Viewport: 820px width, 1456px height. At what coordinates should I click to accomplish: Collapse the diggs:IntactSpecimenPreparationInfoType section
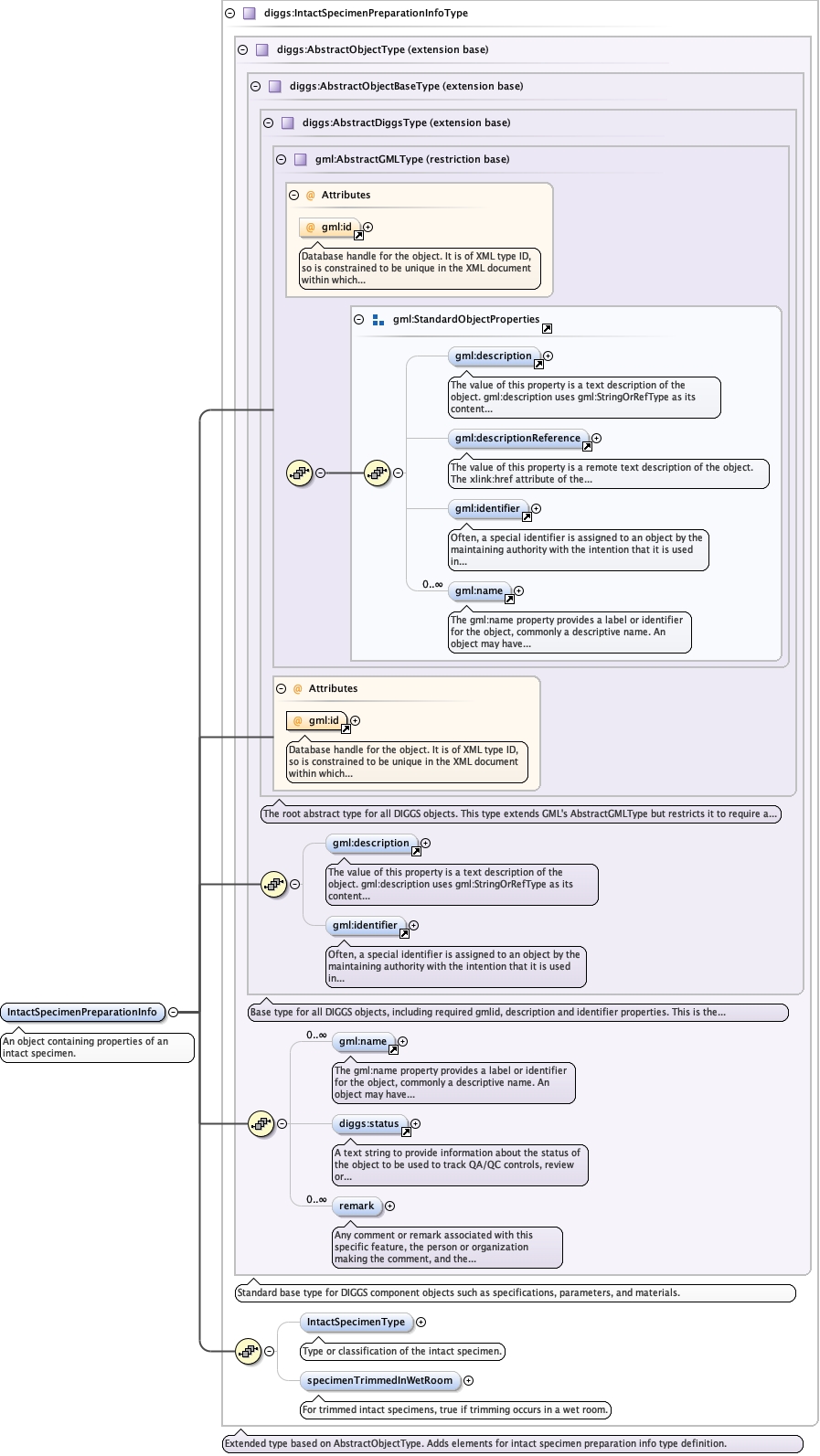click(x=230, y=14)
